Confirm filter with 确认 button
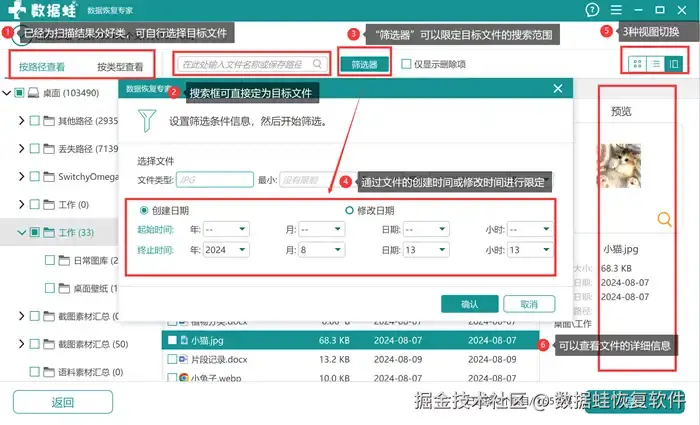Viewport: 700px width, 425px height. click(x=470, y=304)
